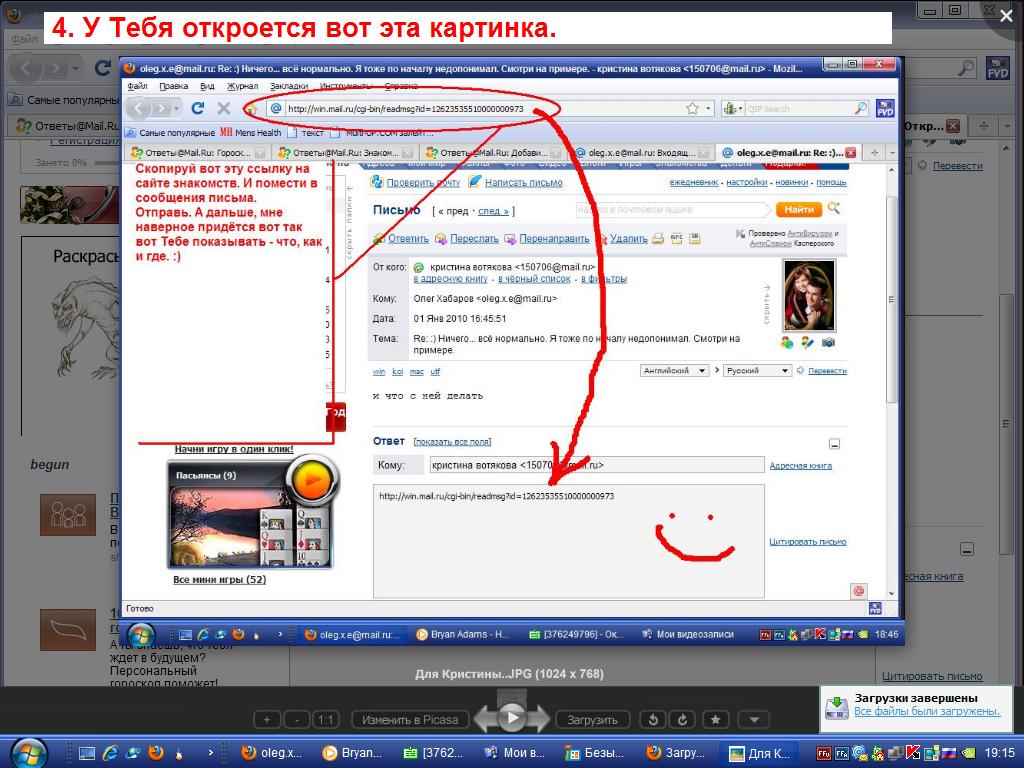Open the Все файлы были загружены link
The width and height of the screenshot is (1024, 768).
927,711
